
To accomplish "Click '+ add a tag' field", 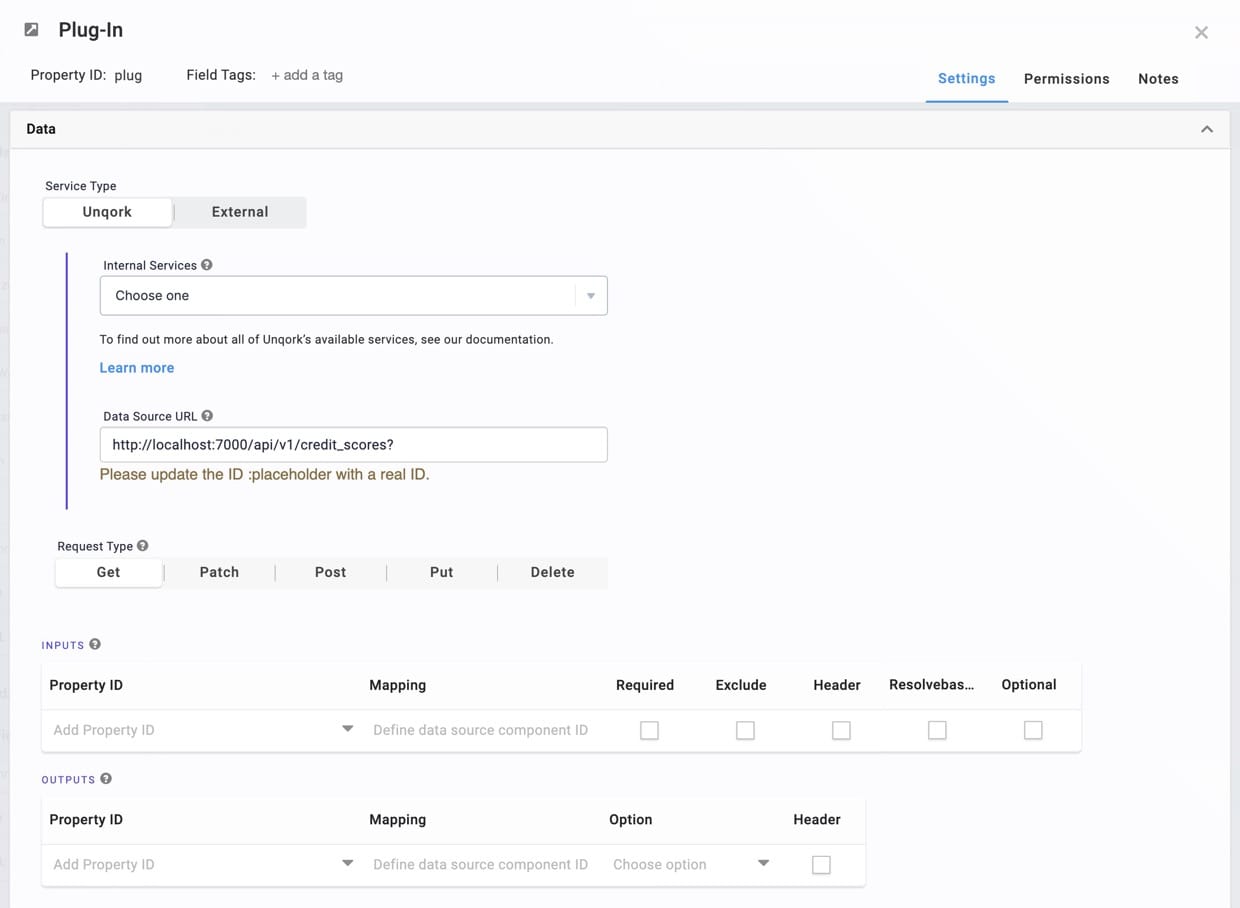I will click(307, 75).
